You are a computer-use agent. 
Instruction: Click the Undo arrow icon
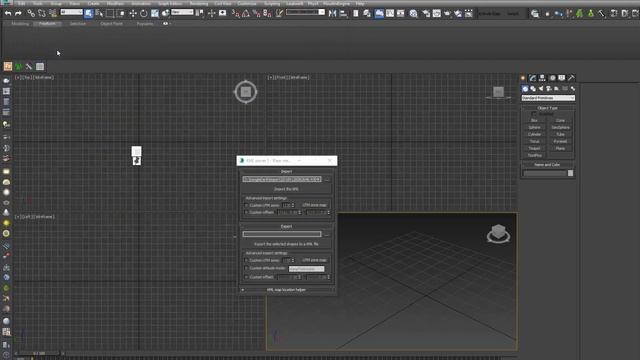pos(8,13)
